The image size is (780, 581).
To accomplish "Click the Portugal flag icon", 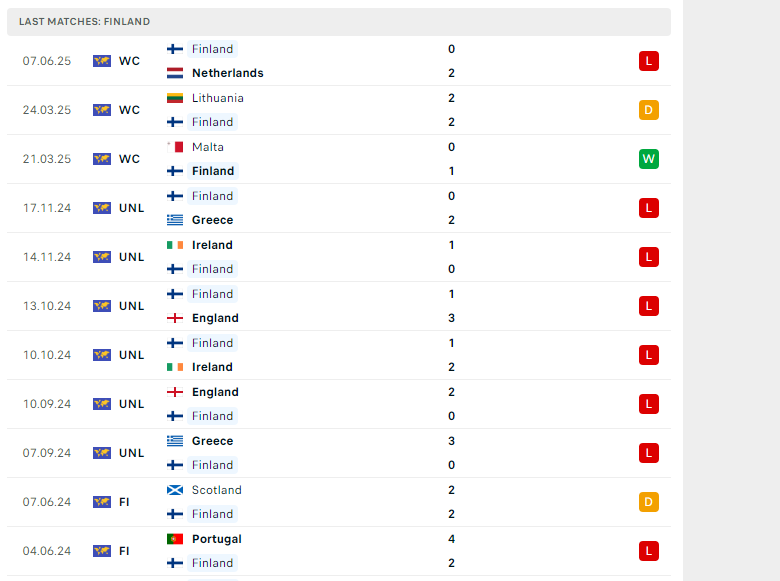I will point(175,539).
